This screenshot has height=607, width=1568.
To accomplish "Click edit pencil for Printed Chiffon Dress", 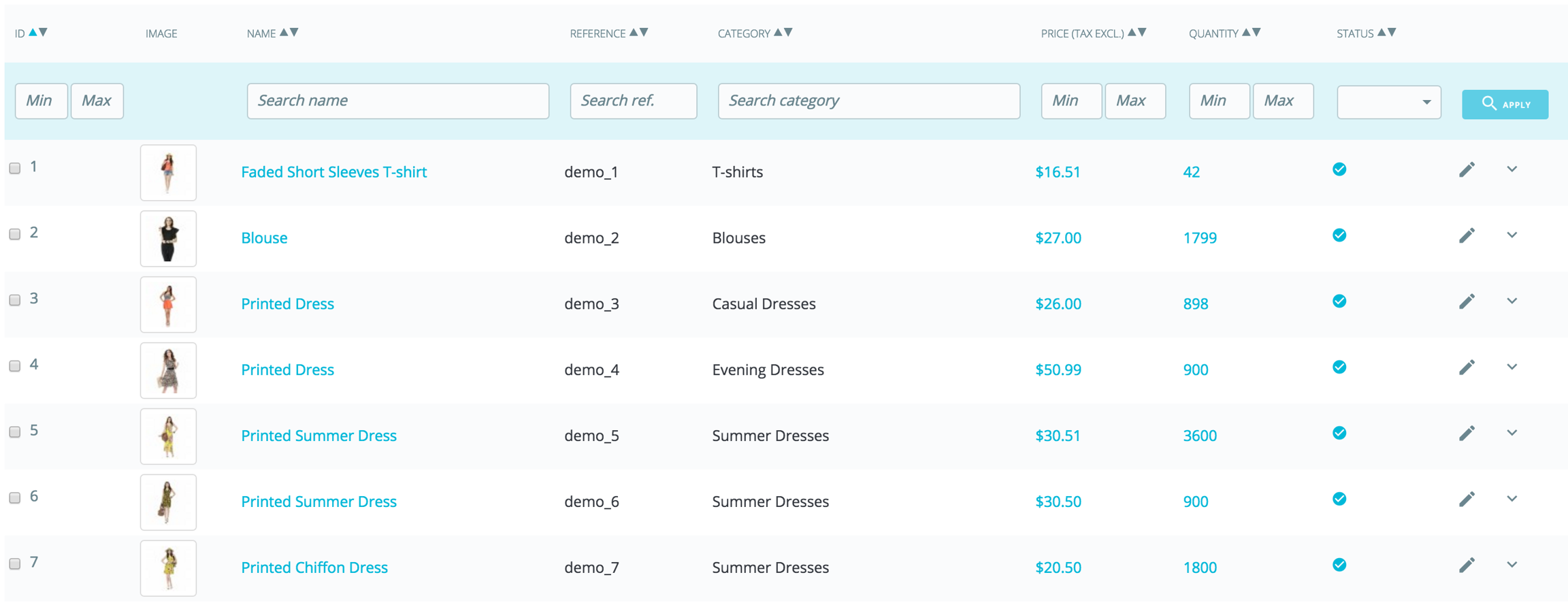I will [x=1467, y=565].
